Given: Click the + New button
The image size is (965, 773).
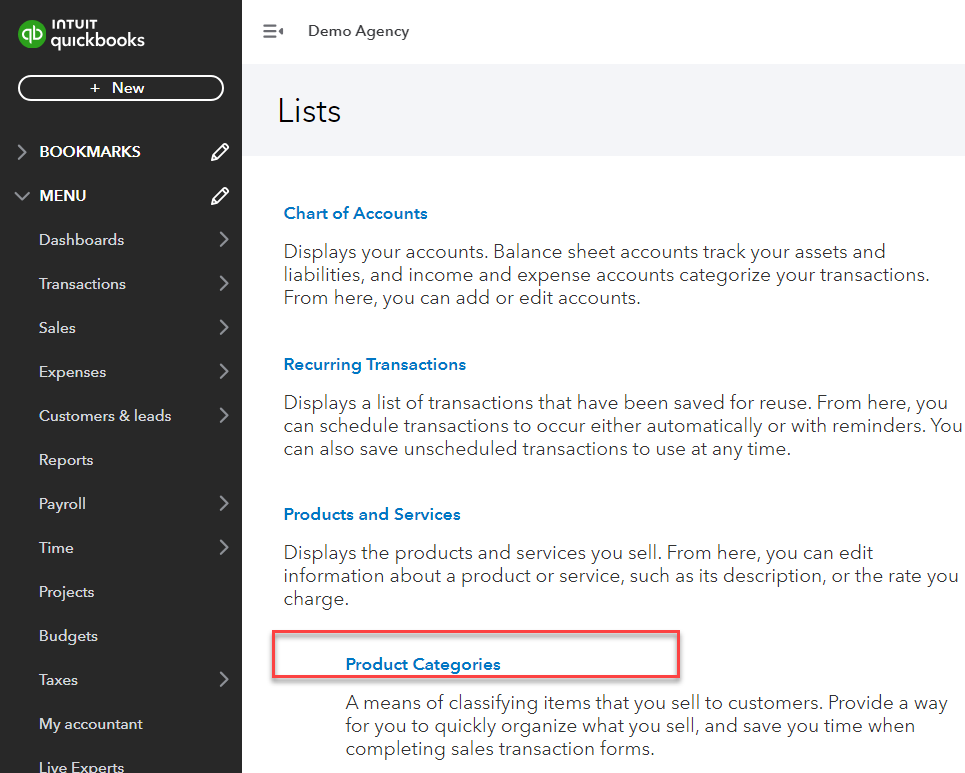Looking at the screenshot, I should click(120, 88).
